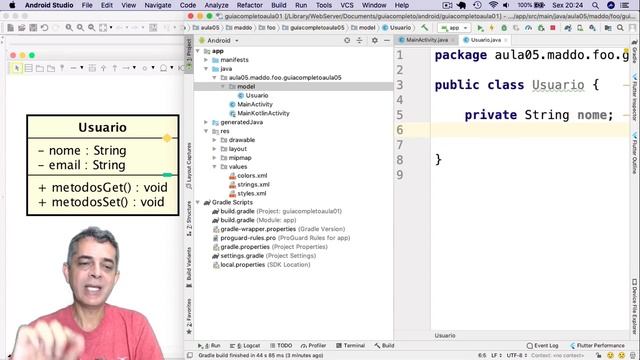The height and width of the screenshot is (360, 640).
Task: Open the Event Log
Action: 542,346
